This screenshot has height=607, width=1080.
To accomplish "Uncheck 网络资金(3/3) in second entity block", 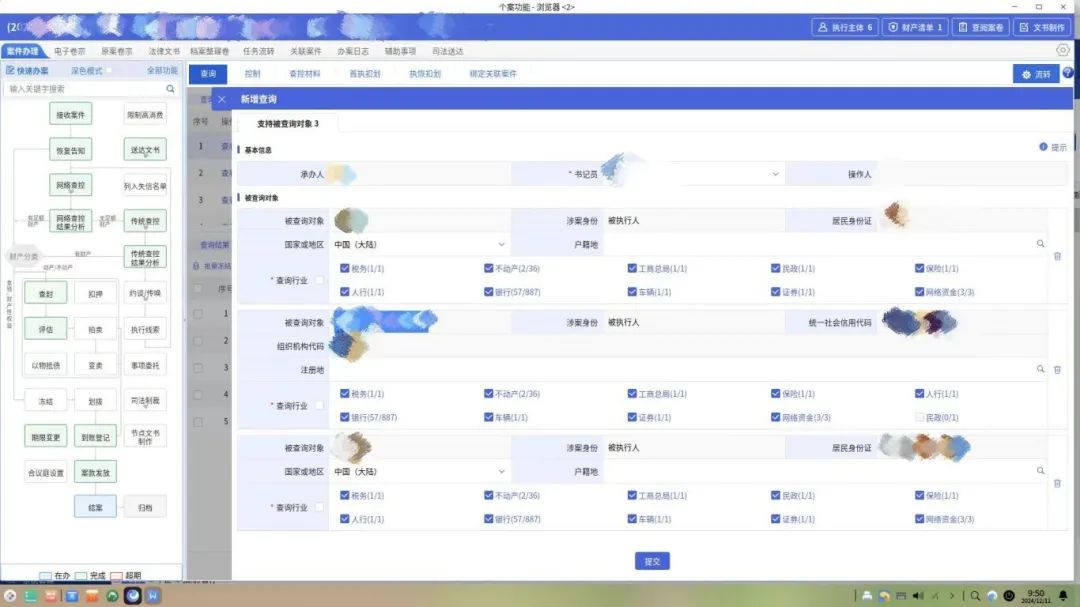I will tap(776, 417).
